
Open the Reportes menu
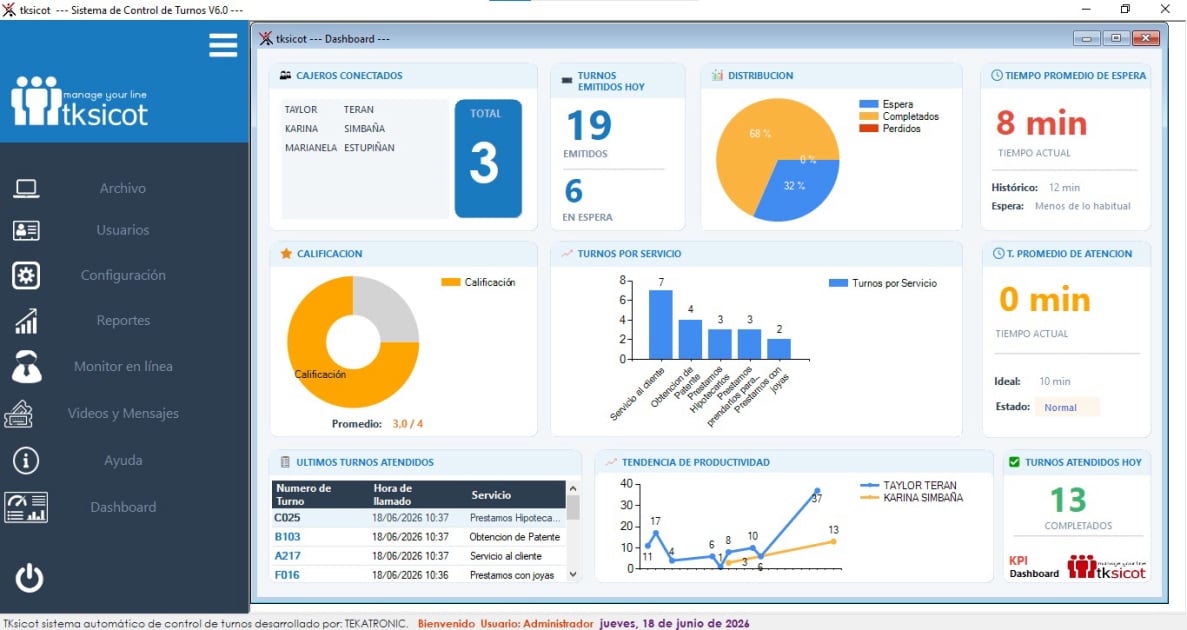123,321
